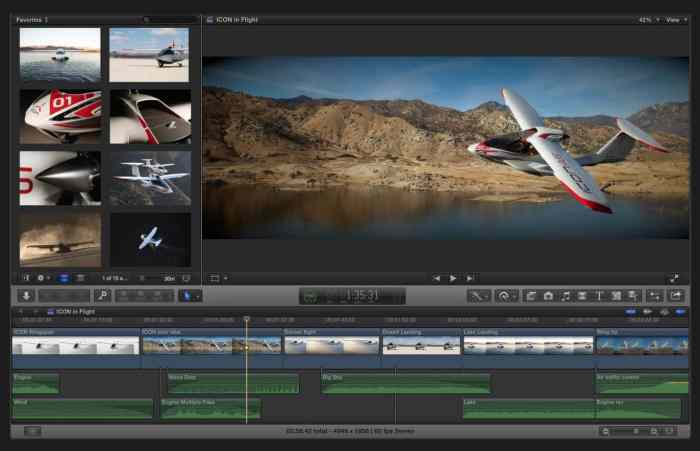Select the dusty plane takeoff thumbnail
The width and height of the screenshot is (700, 451).
[x=60, y=240]
